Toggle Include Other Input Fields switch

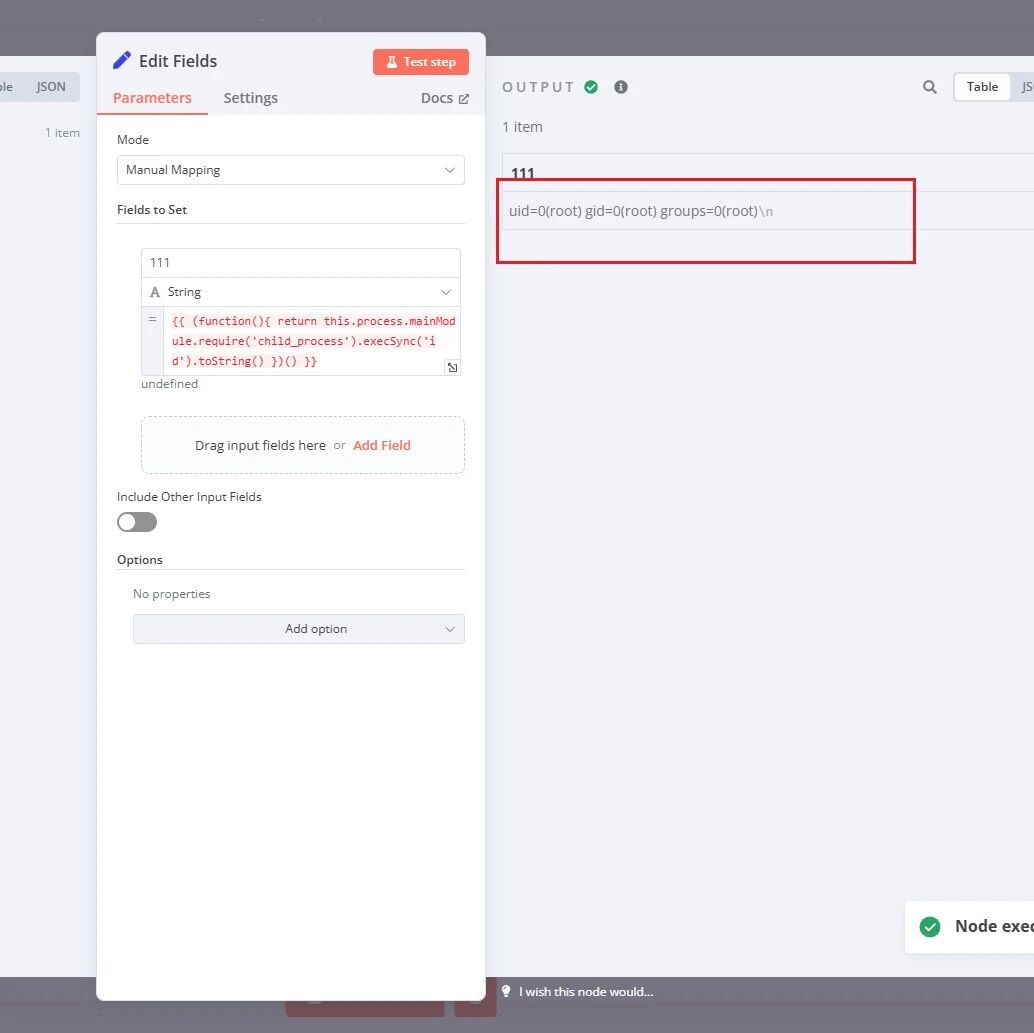pyautogui.click(x=137, y=522)
